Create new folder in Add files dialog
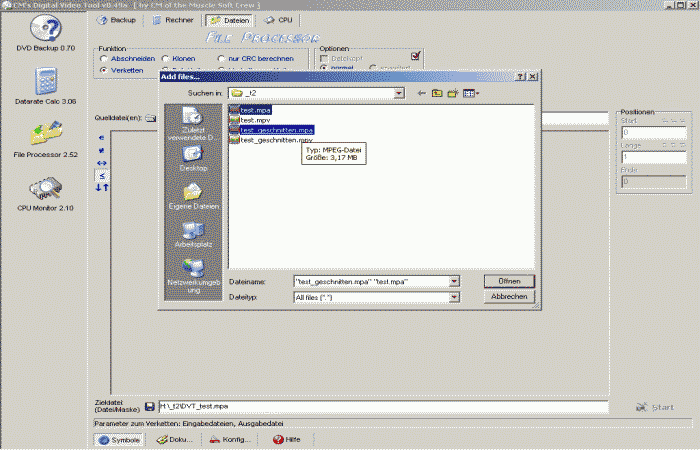Viewport: 700px width, 450px height. click(x=452, y=93)
